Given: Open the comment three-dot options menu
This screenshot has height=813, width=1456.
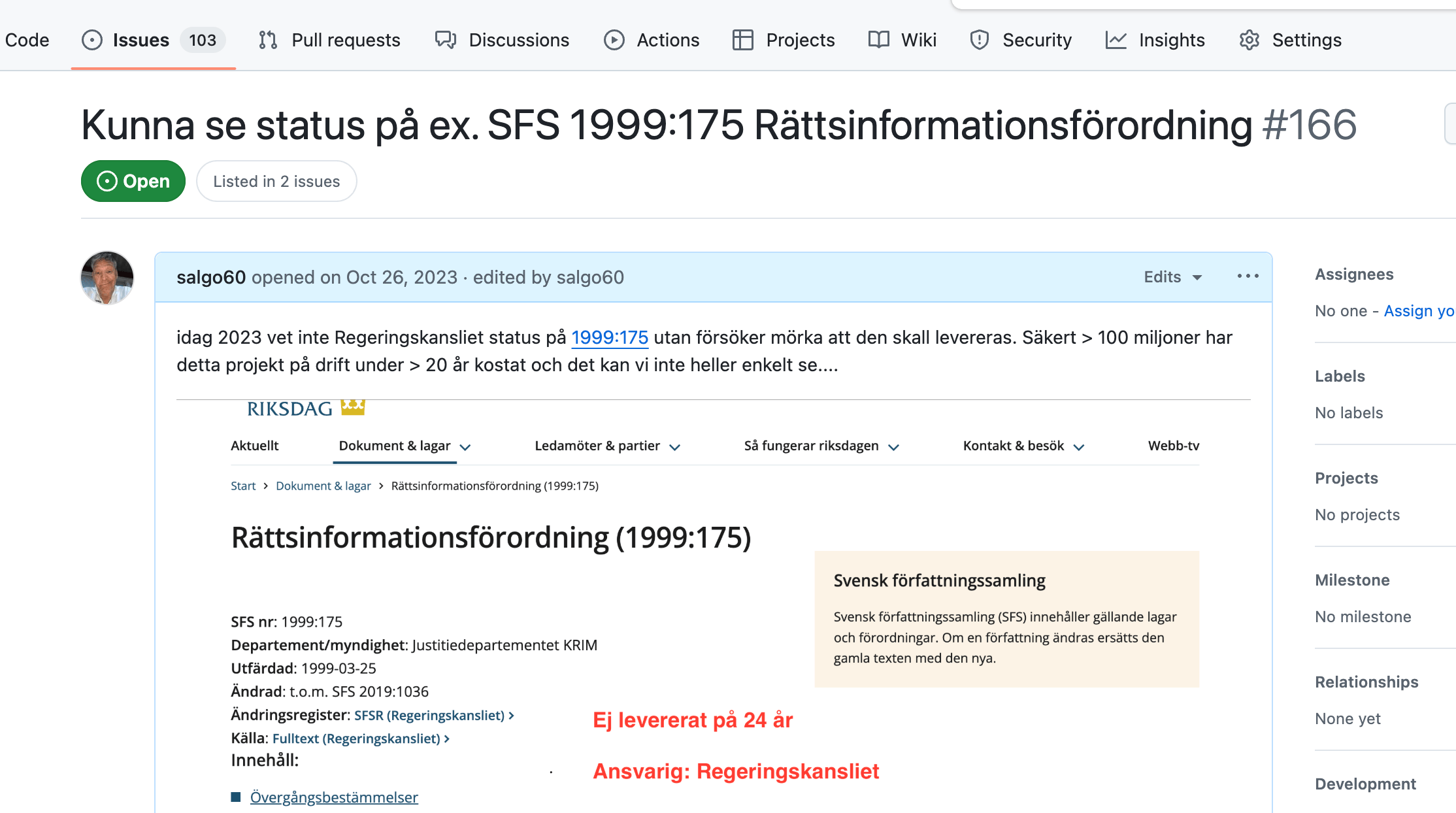Looking at the screenshot, I should point(1248,276).
